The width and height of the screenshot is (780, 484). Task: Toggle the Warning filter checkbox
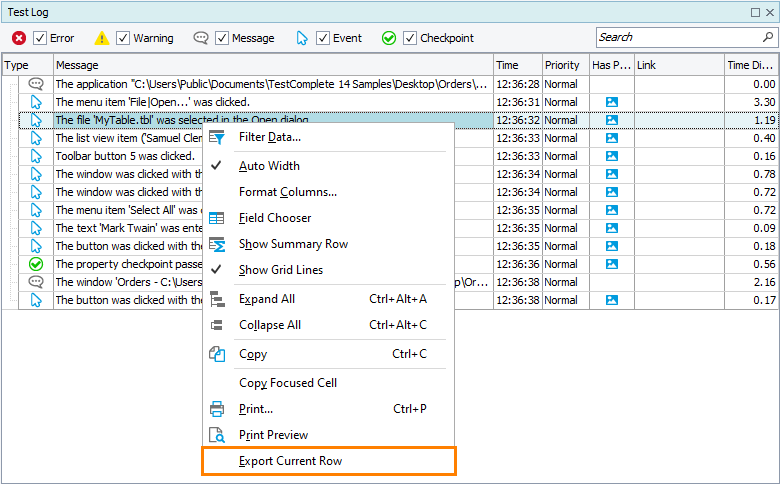coord(123,38)
